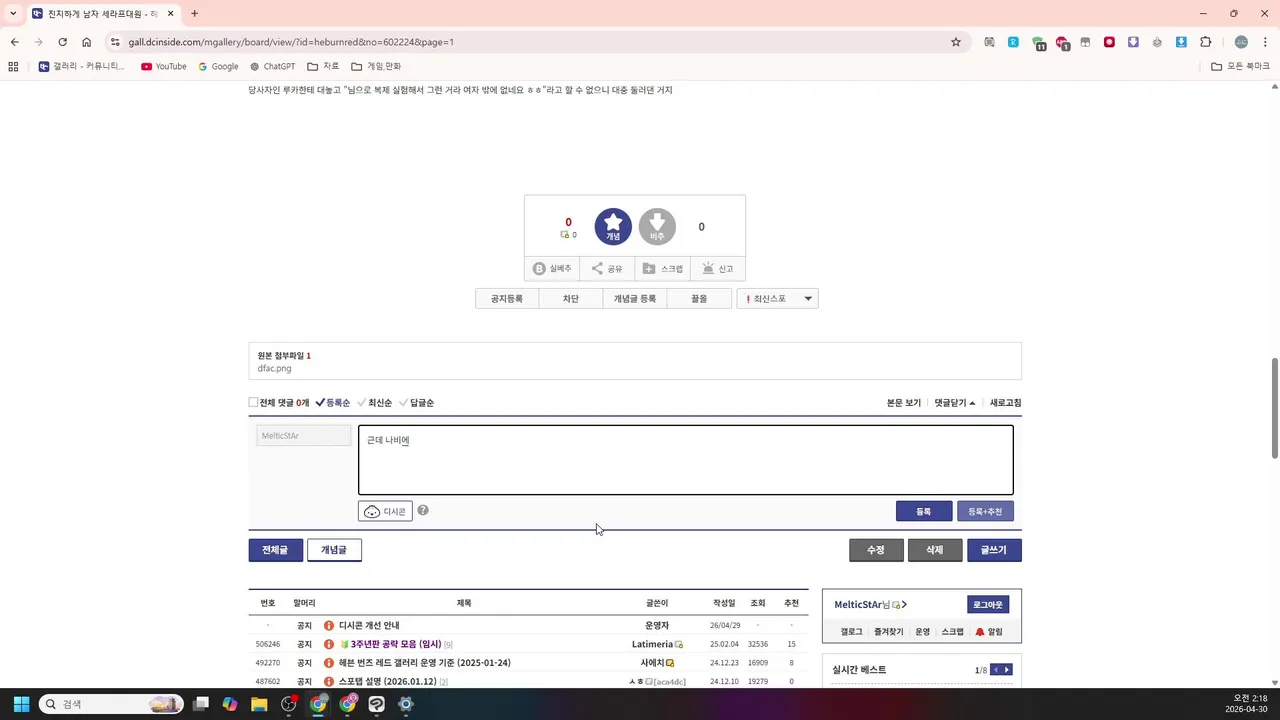Open the Chrome extensions puzzle icon
Image resolution: width=1280 pixels, height=720 pixels.
[x=1205, y=42]
